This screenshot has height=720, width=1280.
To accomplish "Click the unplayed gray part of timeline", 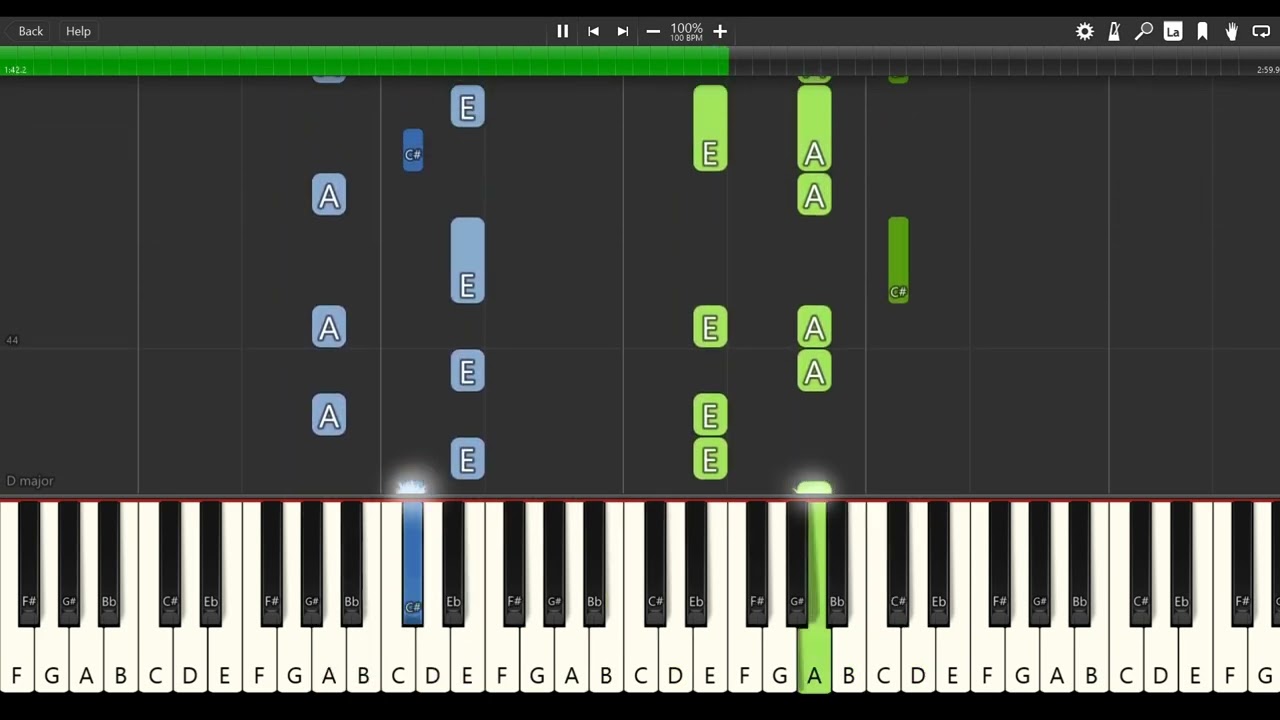I will [x=1004, y=60].
